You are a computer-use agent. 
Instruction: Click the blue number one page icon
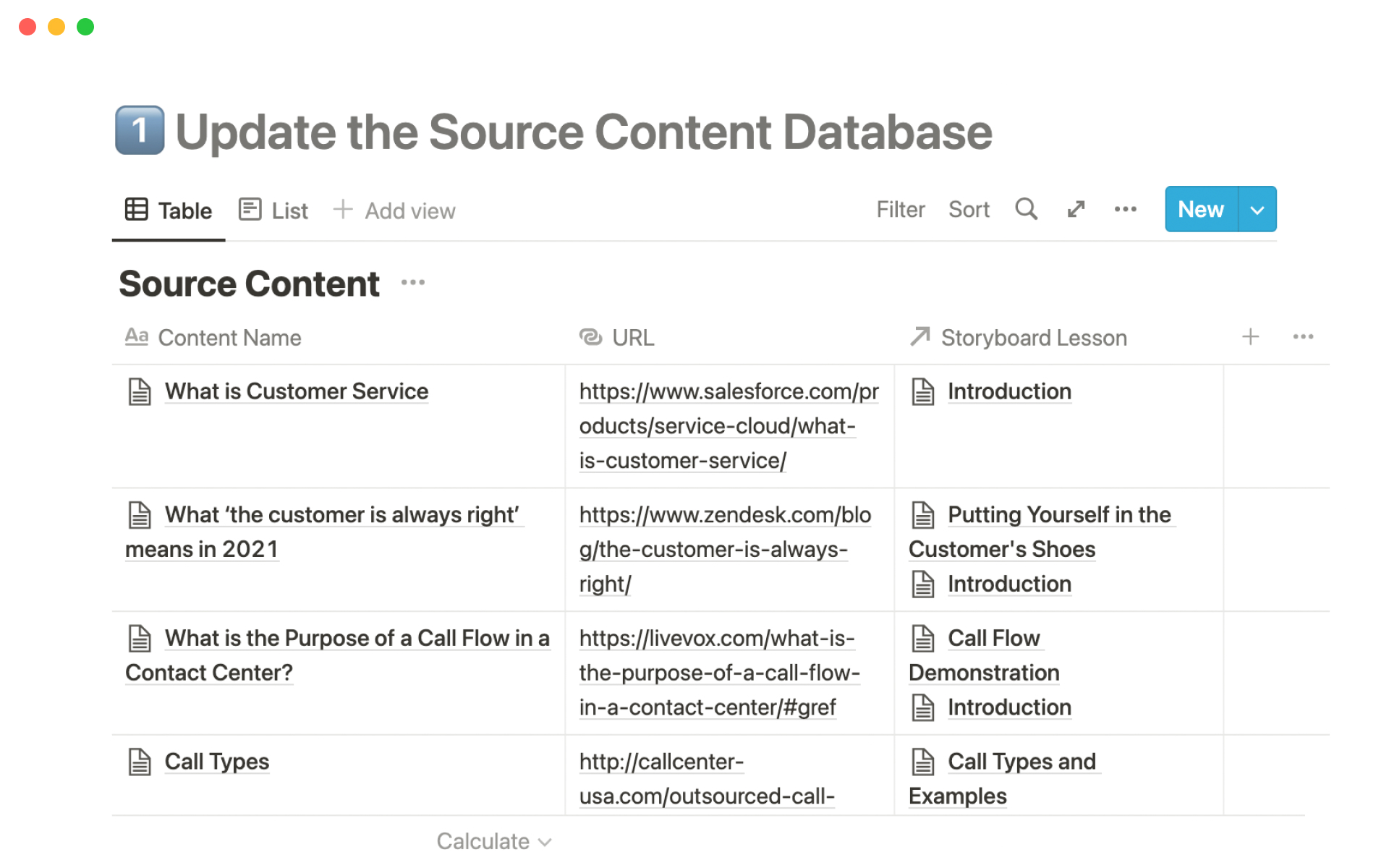click(x=140, y=131)
